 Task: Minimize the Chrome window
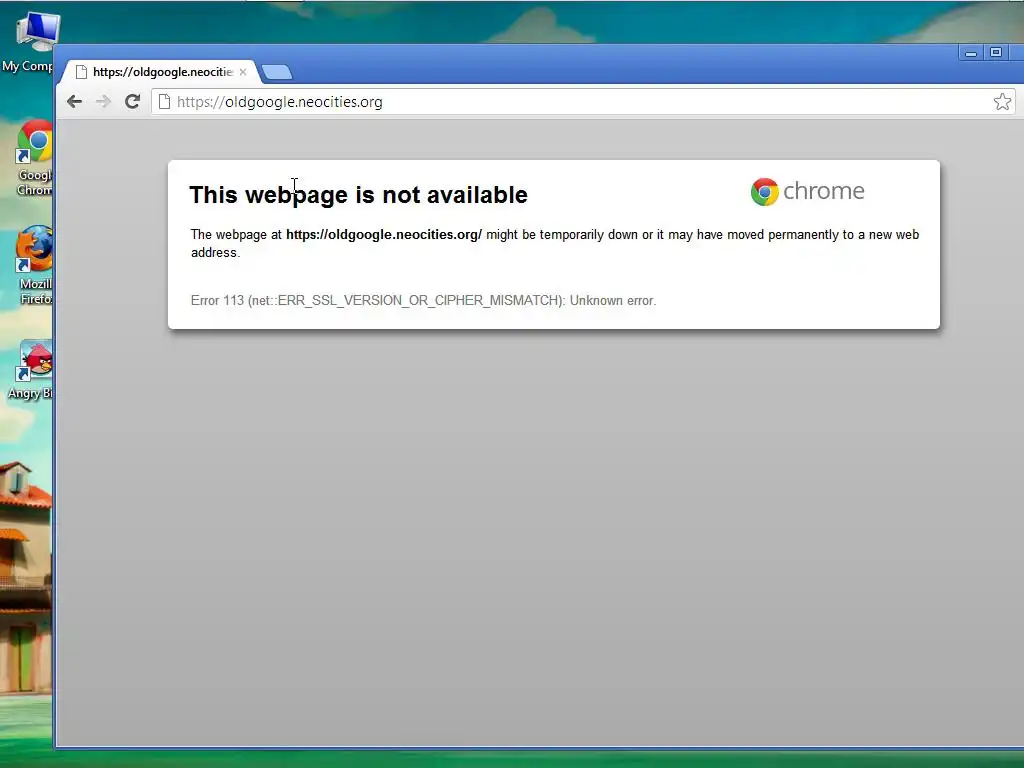point(971,53)
